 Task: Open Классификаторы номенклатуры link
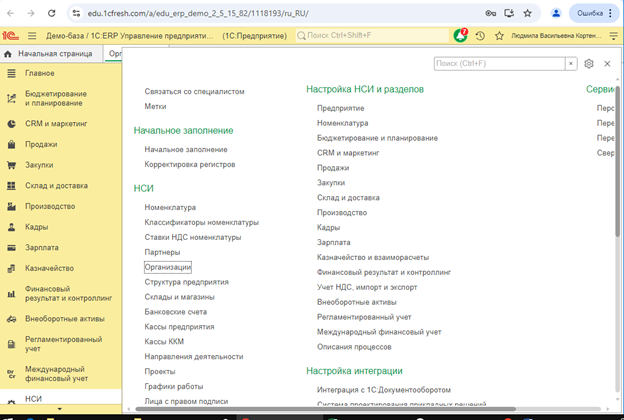[x=201, y=222]
